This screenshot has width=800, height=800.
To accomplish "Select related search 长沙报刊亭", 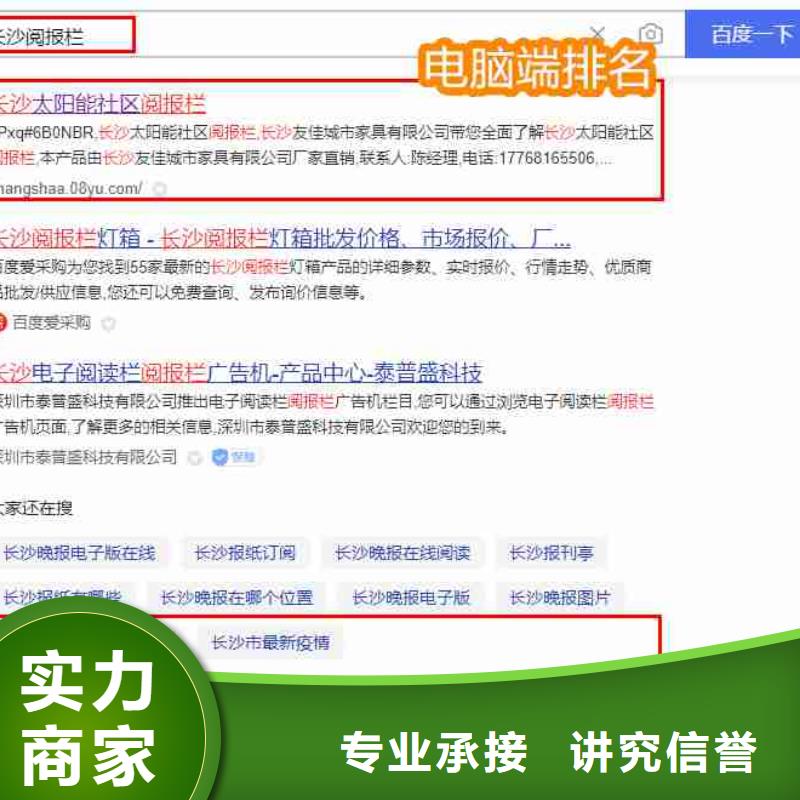I will [x=552, y=553].
